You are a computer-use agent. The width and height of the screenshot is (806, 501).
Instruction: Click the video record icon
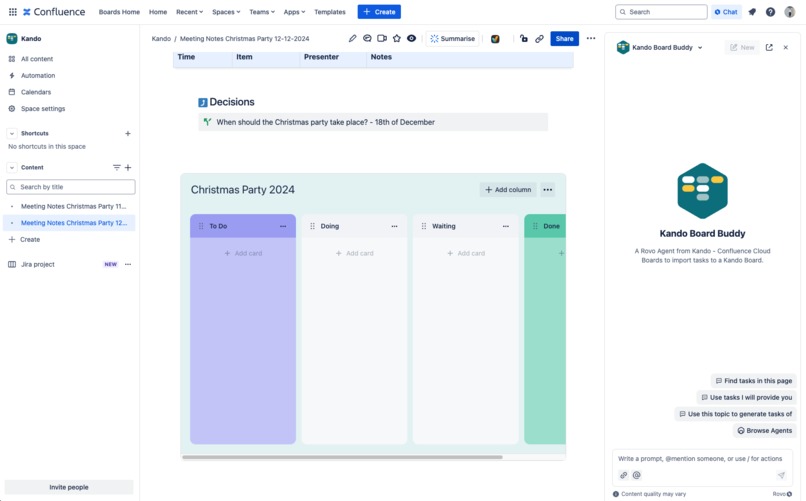tap(382, 39)
